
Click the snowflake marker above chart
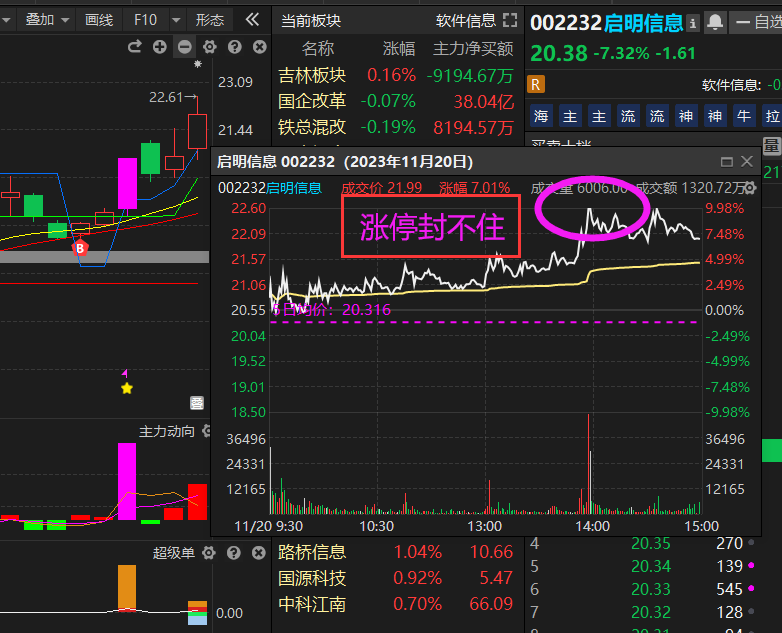coord(198,64)
